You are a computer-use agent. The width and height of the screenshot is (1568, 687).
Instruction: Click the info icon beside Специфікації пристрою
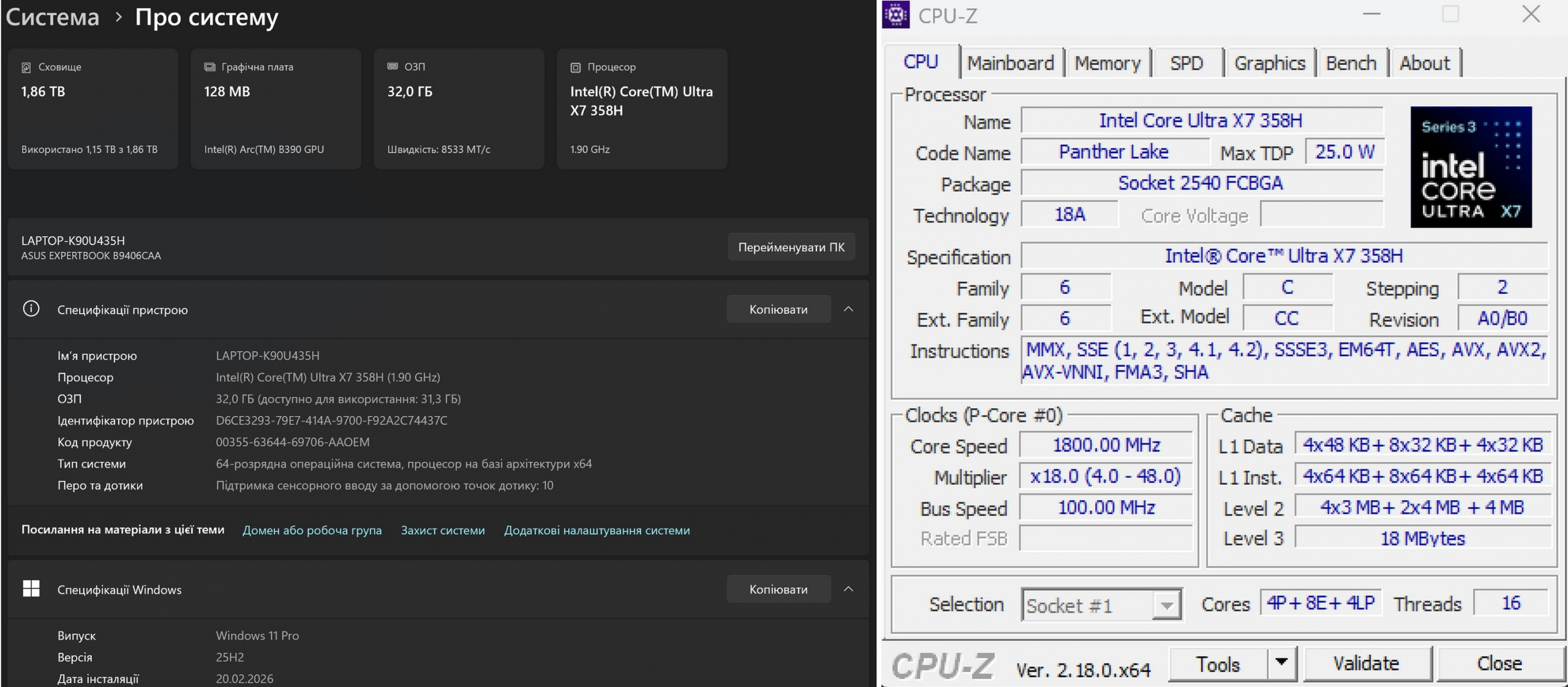(x=31, y=309)
